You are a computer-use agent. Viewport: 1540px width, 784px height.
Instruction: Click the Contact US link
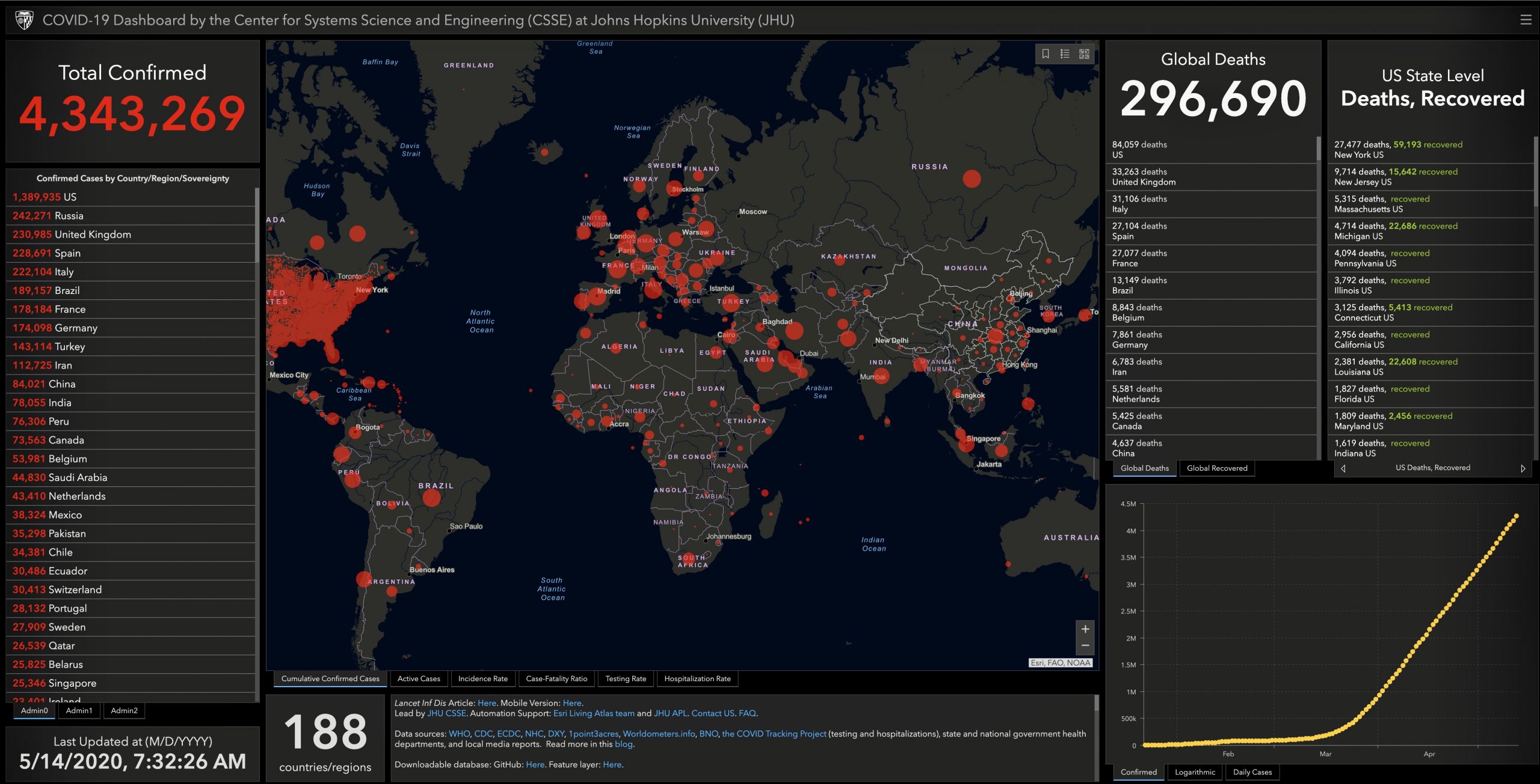click(x=713, y=713)
